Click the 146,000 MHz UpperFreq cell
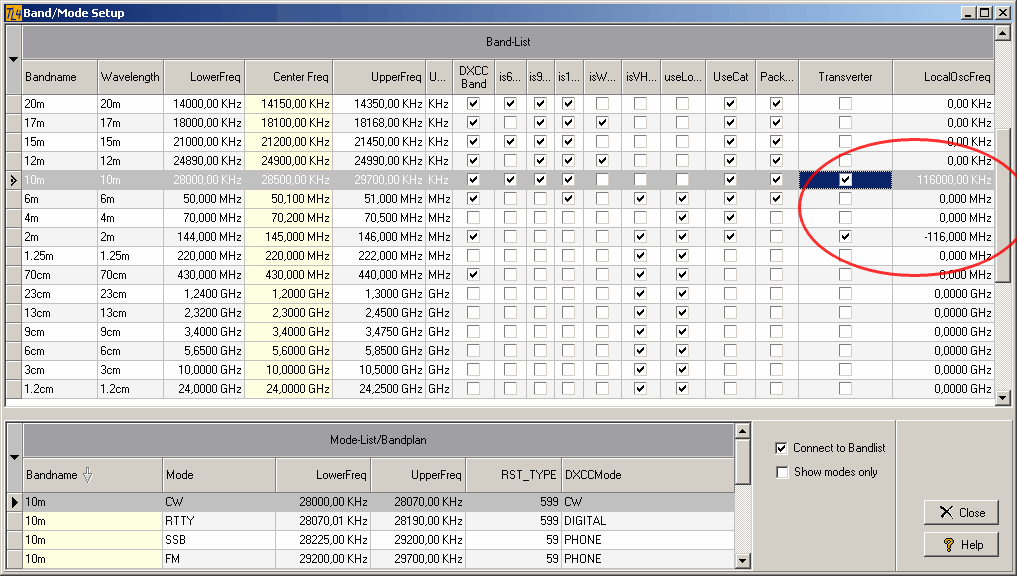This screenshot has height=576, width=1017. pyautogui.click(x=379, y=237)
